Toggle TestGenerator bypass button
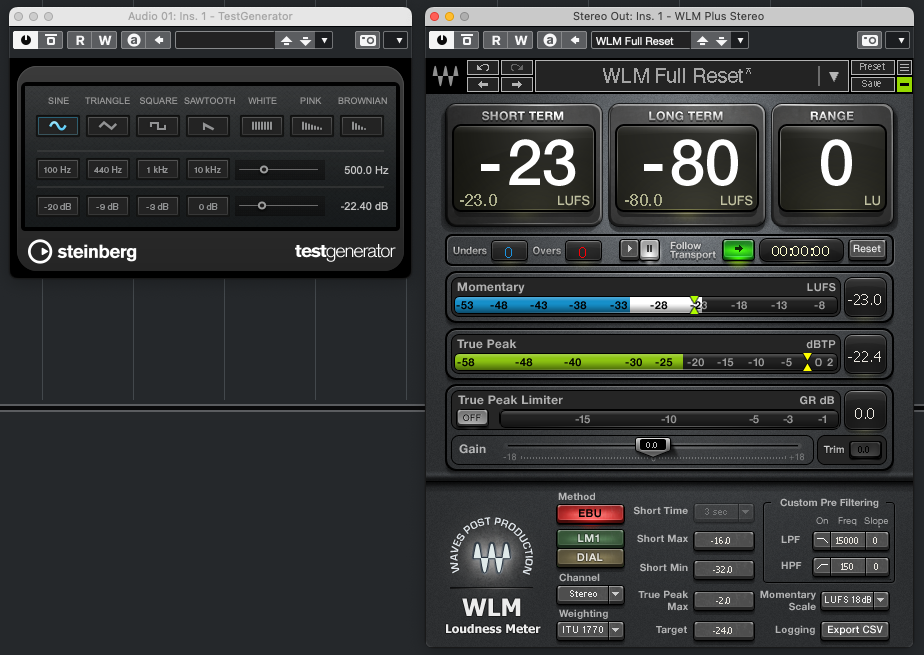 (51, 40)
